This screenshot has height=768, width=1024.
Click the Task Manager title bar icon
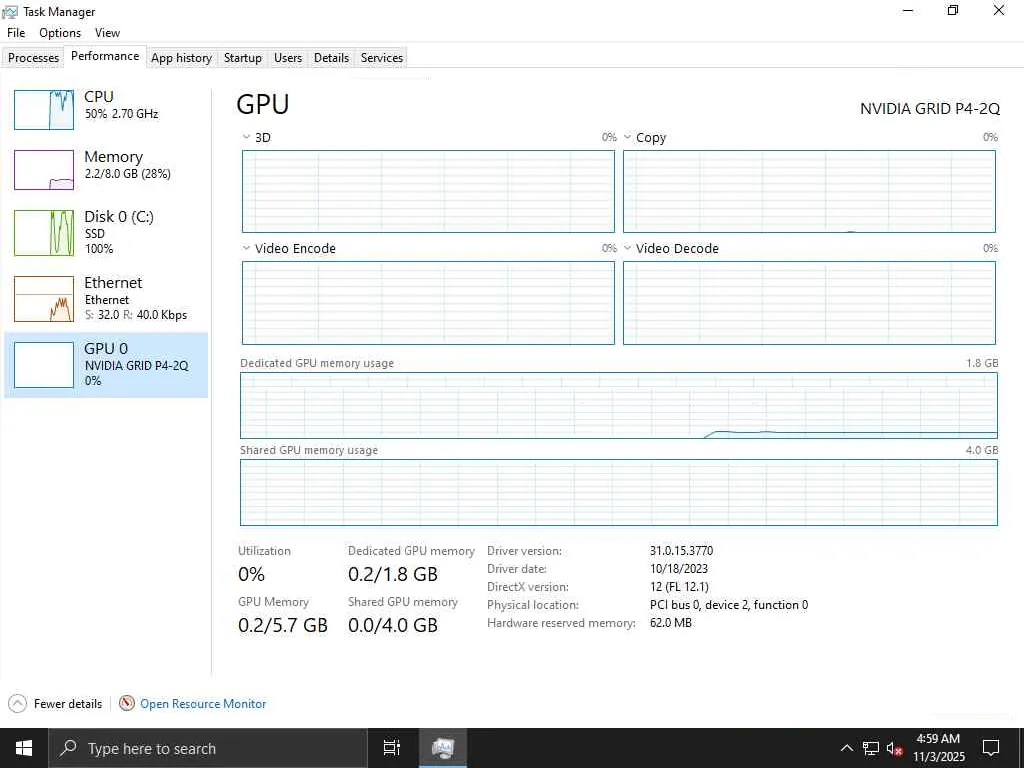(10, 12)
